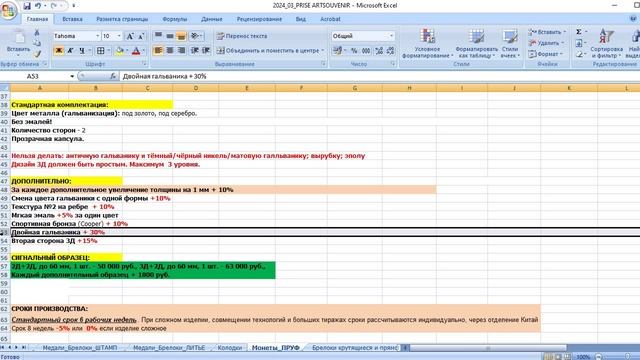Image resolution: width=640 pixels, height=360 pixels.
Task: Apply the thousands separator (000) style
Action: [x=366, y=51]
